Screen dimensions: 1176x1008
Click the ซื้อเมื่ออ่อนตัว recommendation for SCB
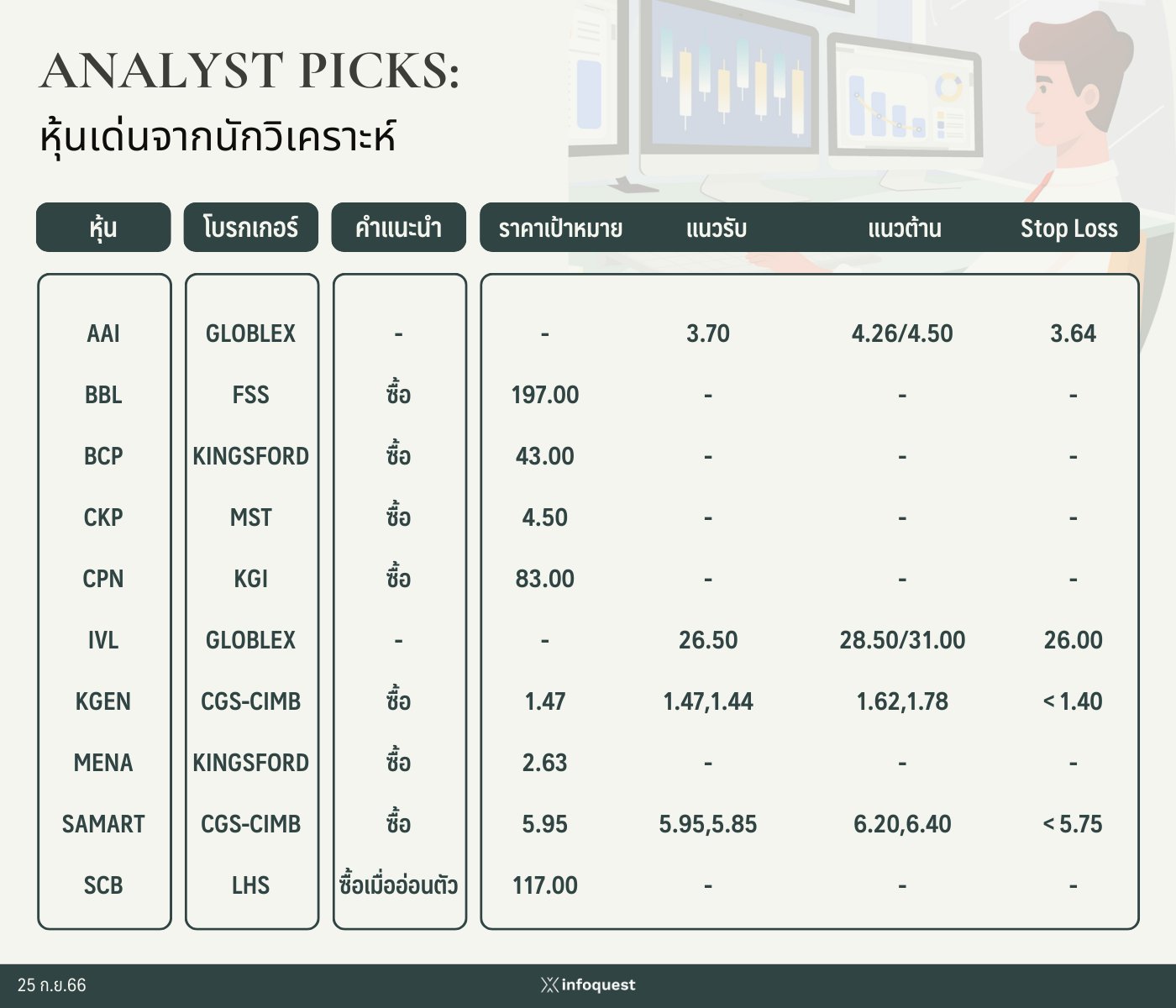[x=398, y=885]
